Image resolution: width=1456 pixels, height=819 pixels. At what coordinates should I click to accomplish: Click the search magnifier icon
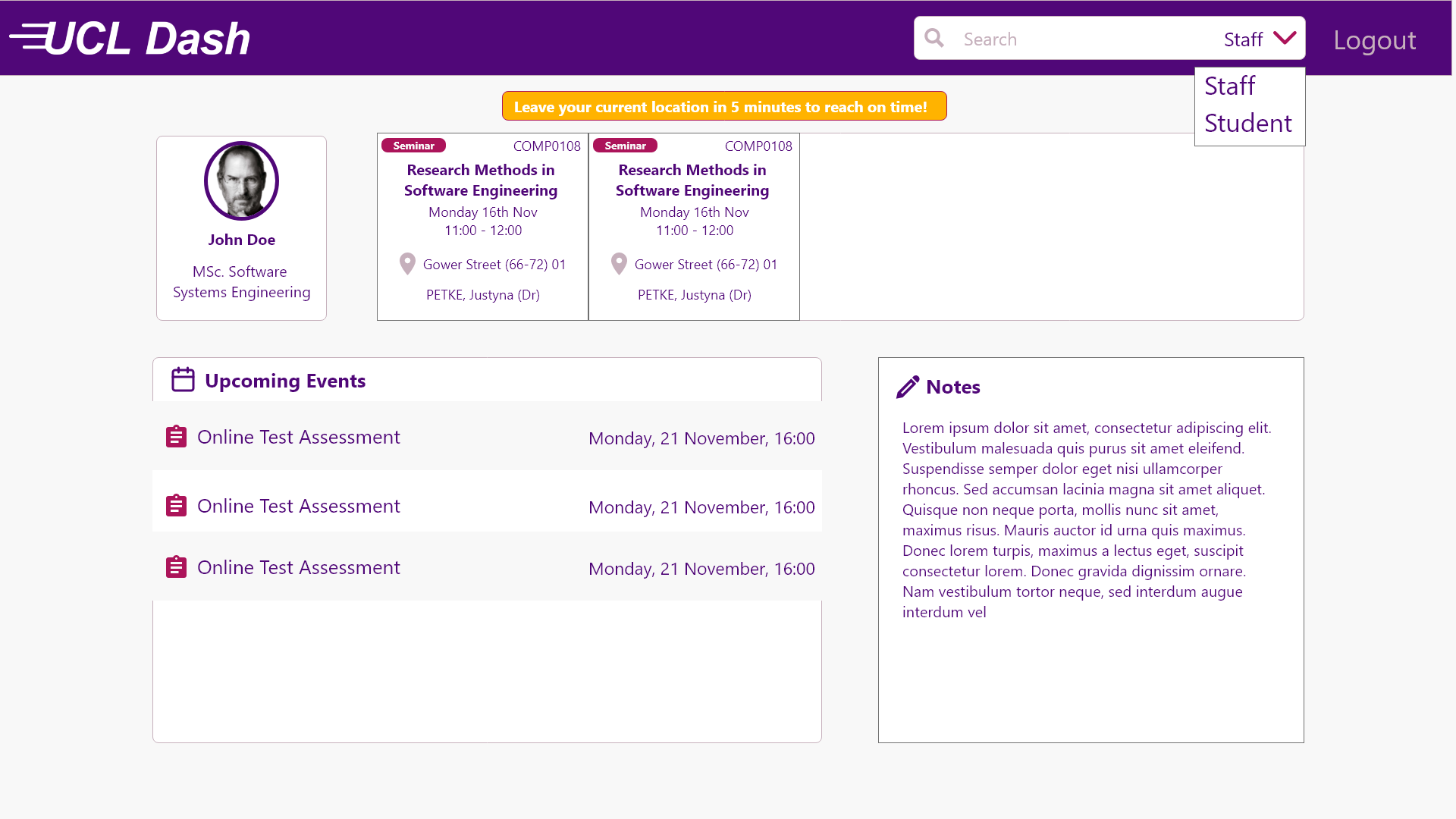934,38
